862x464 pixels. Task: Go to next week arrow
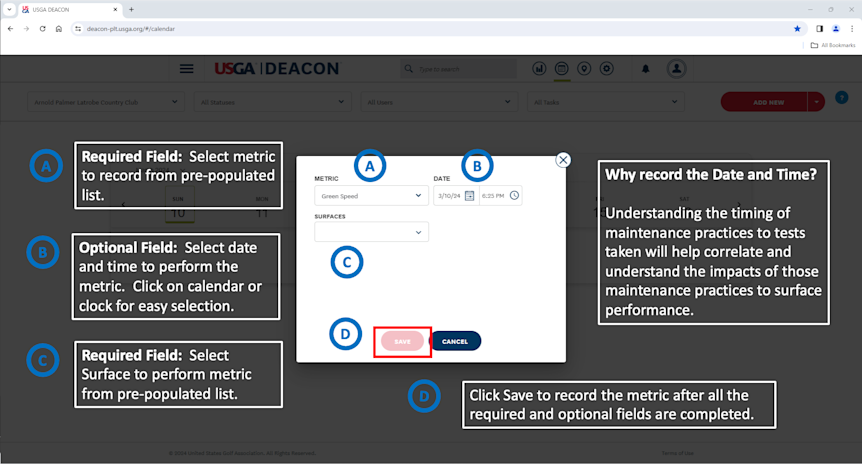[x=739, y=204]
